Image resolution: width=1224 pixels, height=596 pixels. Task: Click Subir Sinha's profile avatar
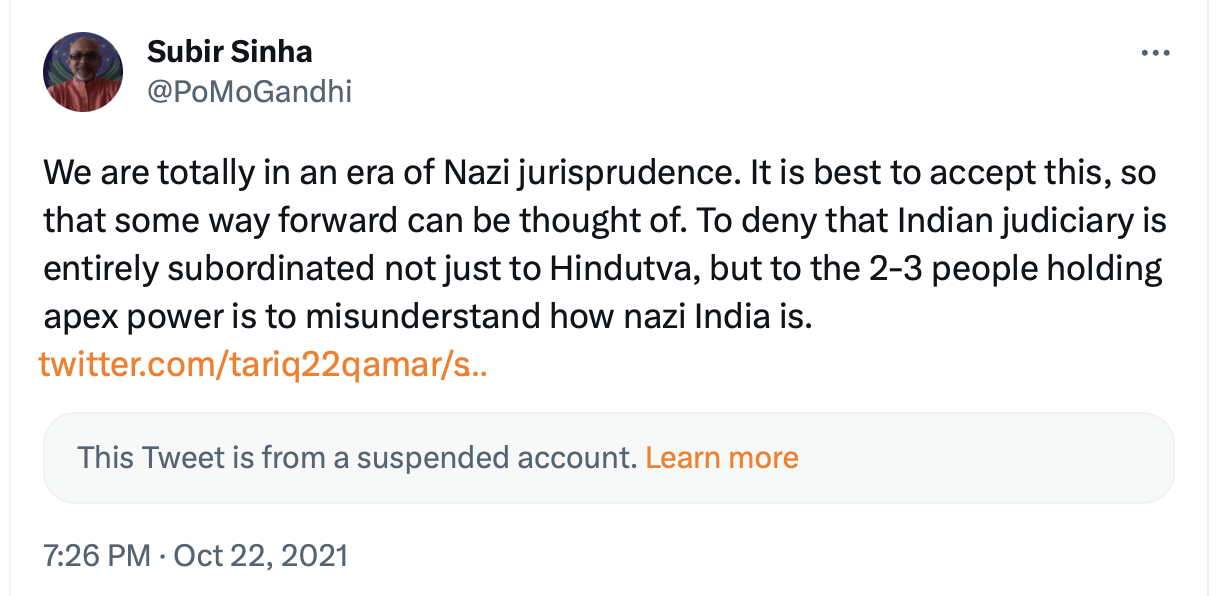(83, 72)
